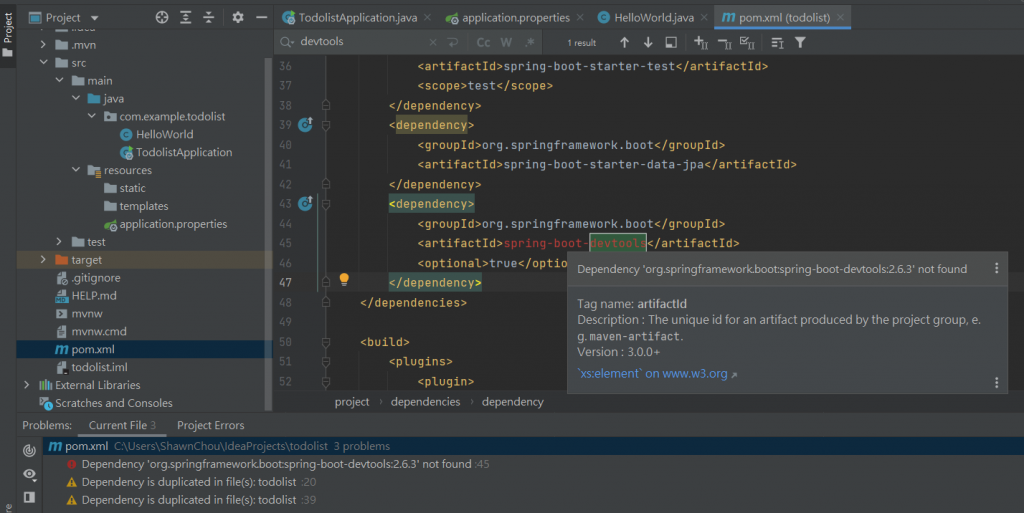1024x513 pixels.
Task: Click the new line icon in search bar
Action: coord(453,42)
